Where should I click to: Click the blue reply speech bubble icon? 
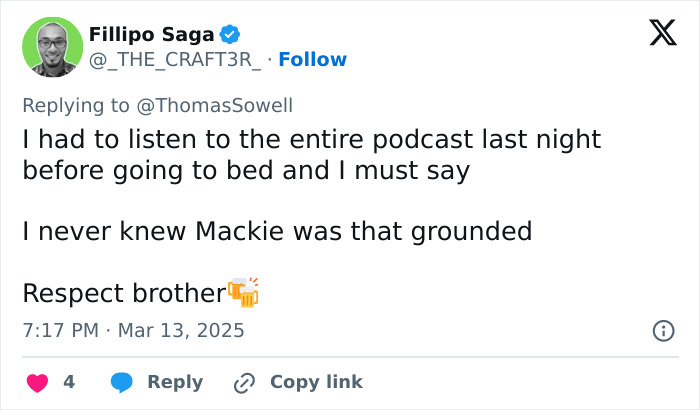[x=122, y=382]
